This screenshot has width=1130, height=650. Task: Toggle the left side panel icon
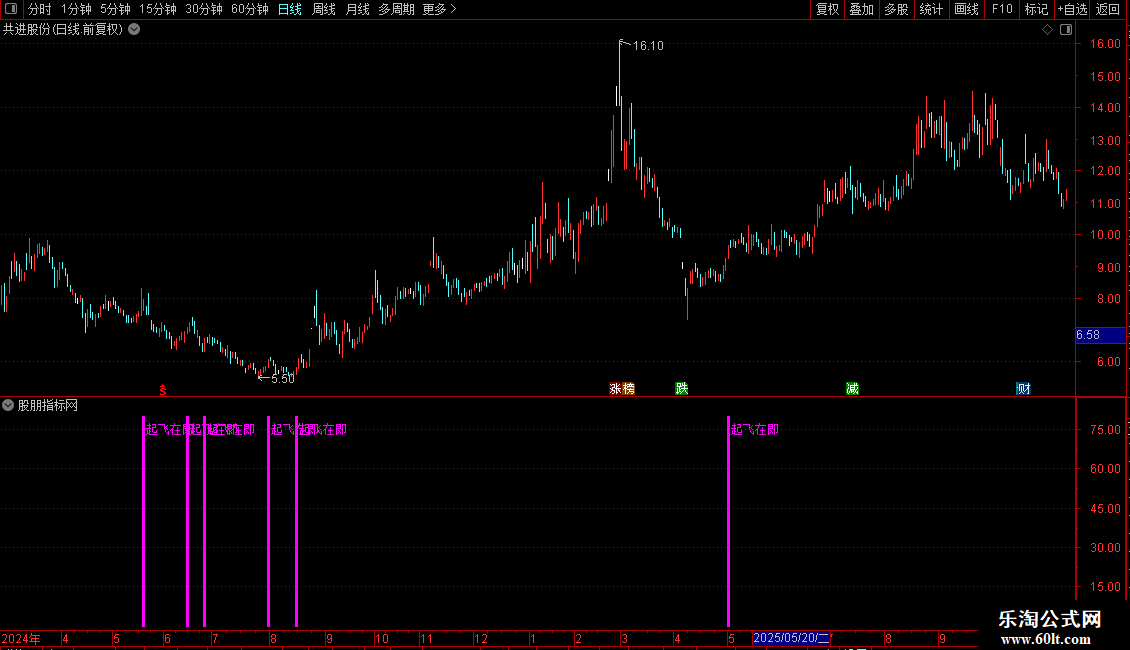point(11,9)
